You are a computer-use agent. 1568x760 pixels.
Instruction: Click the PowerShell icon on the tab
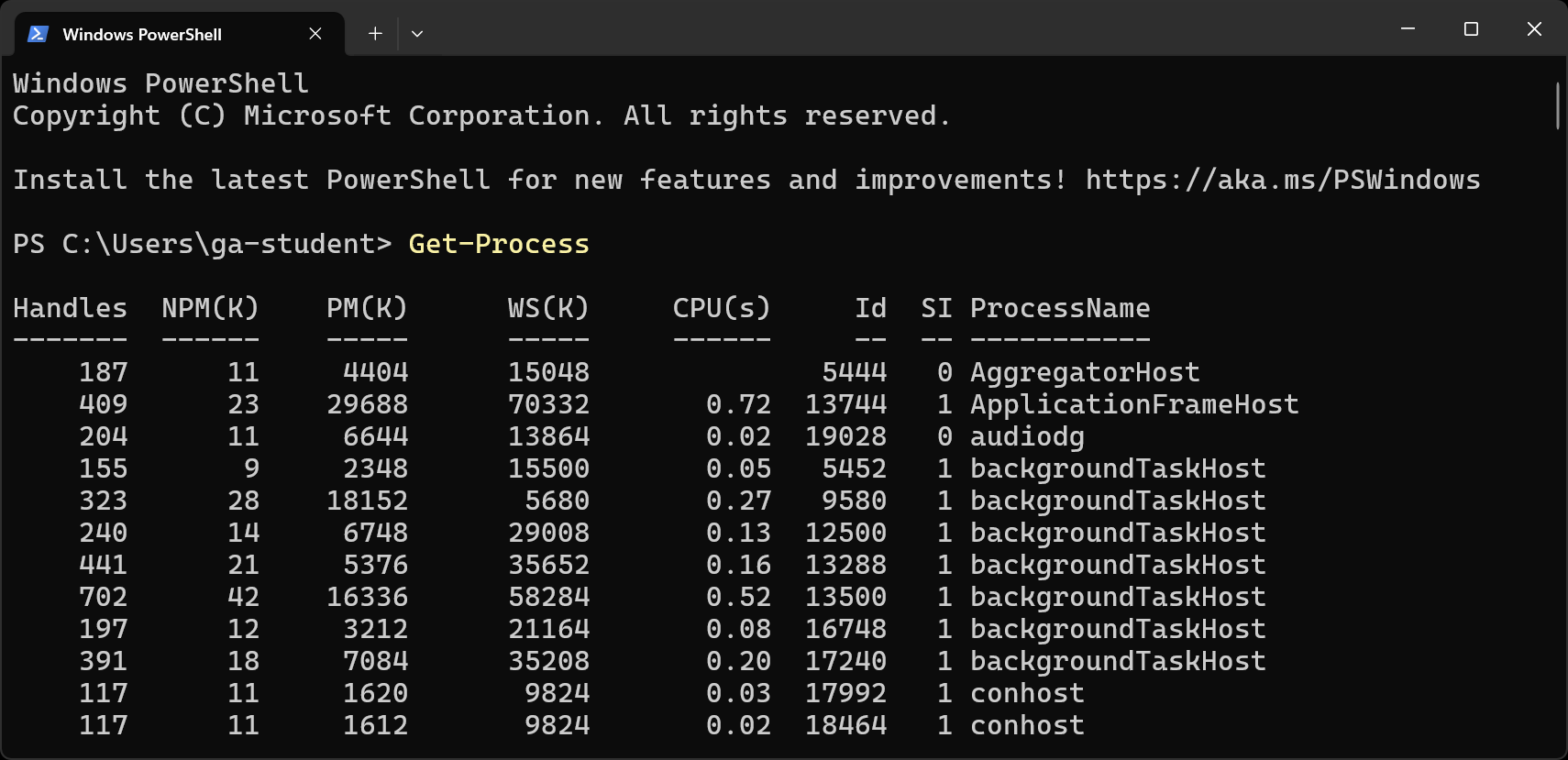[x=38, y=34]
